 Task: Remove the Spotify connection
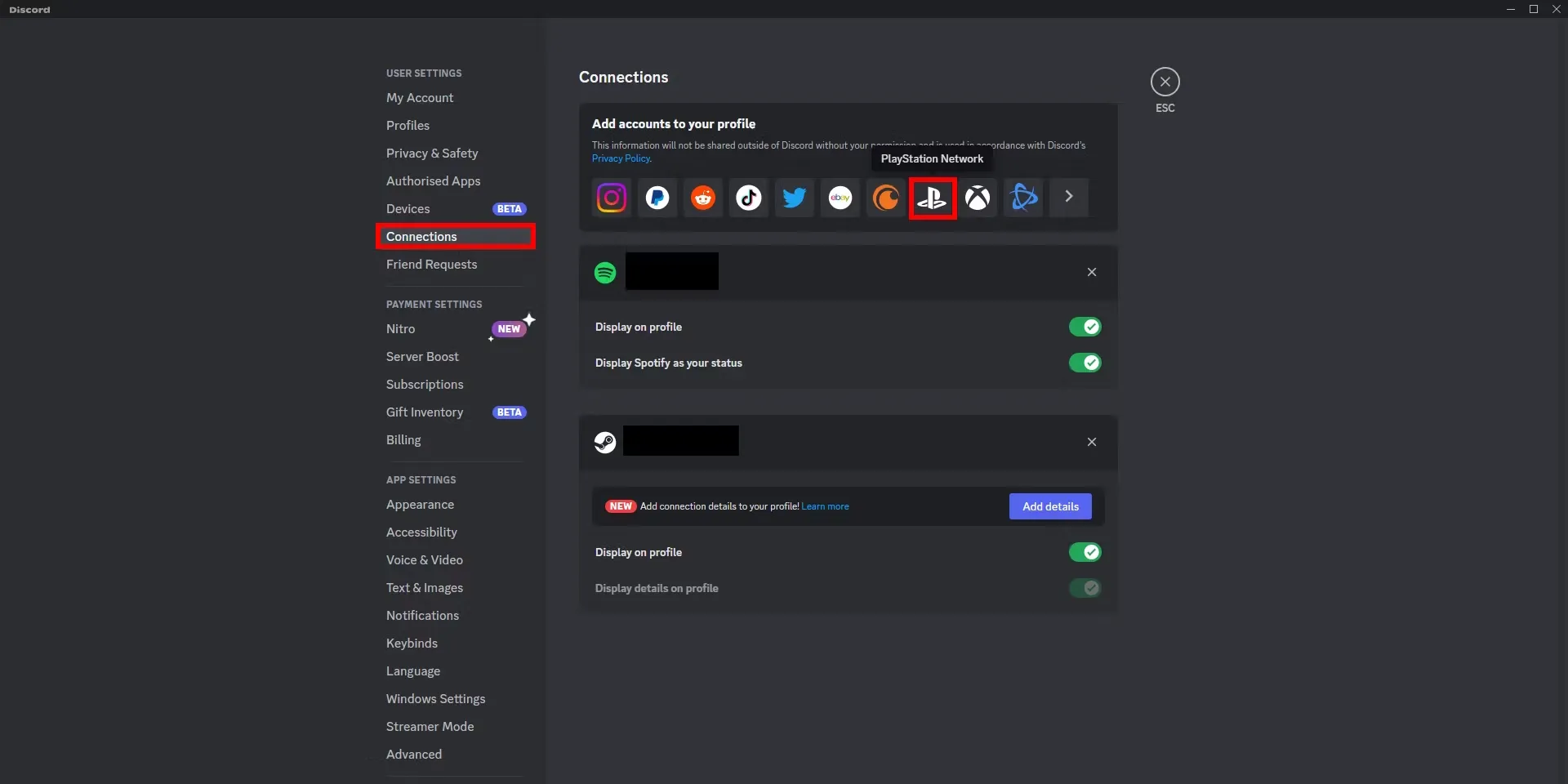[x=1092, y=272]
